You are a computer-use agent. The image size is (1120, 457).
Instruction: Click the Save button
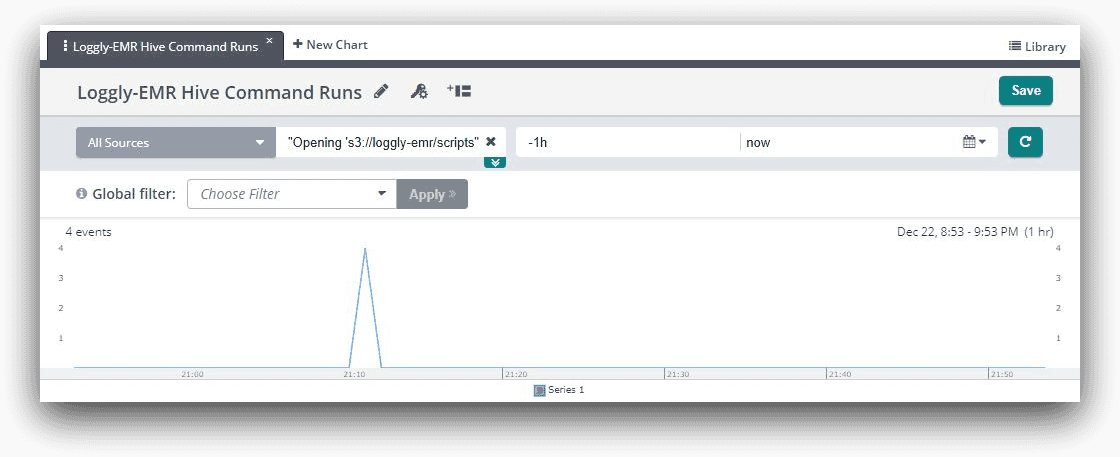click(x=1025, y=90)
